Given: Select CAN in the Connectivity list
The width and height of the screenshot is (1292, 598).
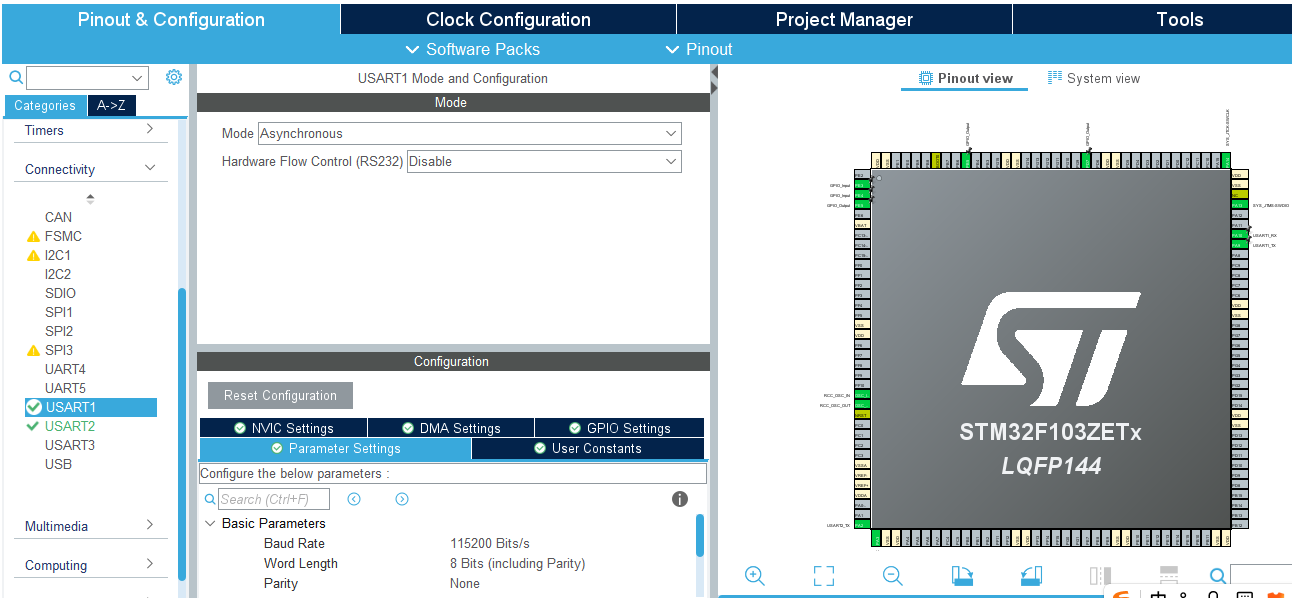Looking at the screenshot, I should pos(59,217).
